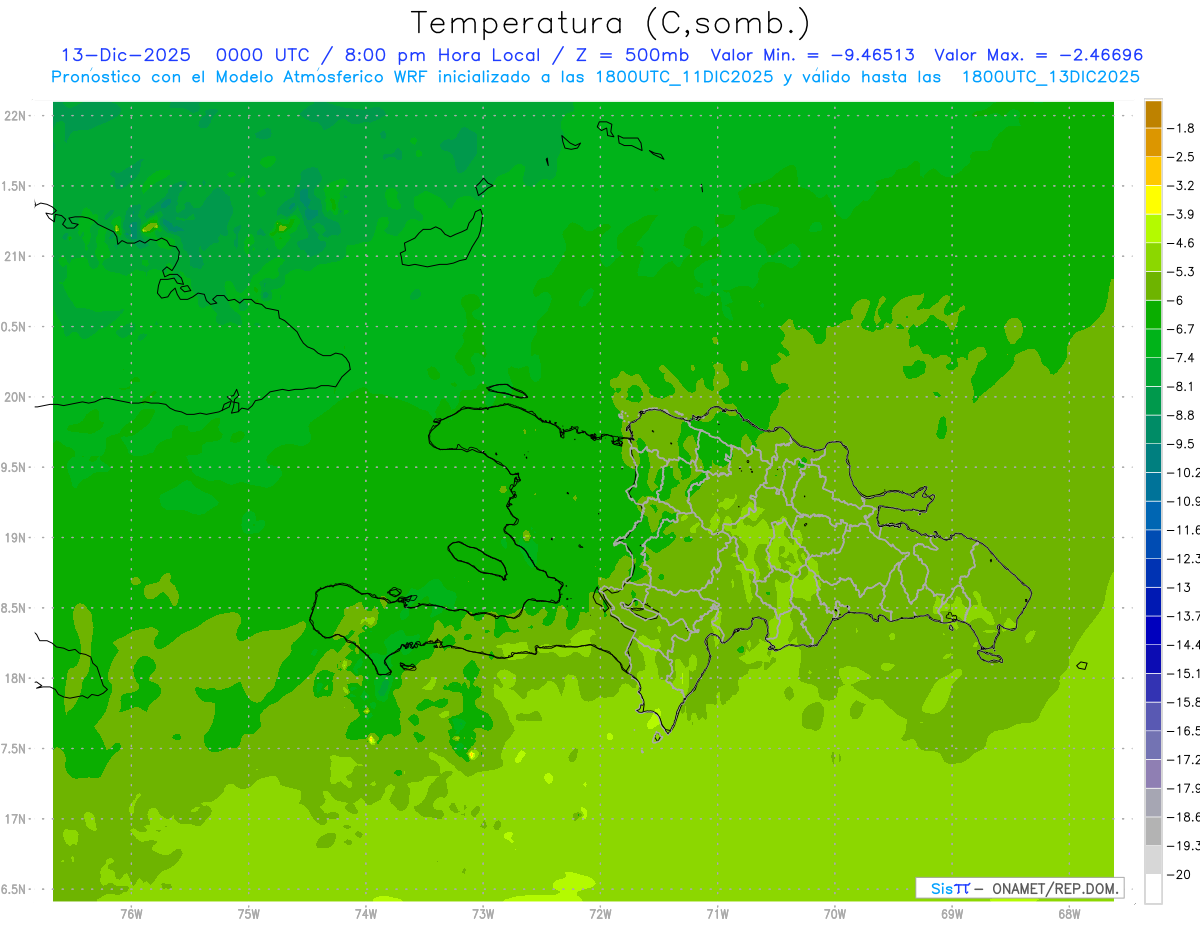Viewport: 1200px width, 927px height.
Task: Click the "18N" latitude label
Action: click(x=15, y=678)
